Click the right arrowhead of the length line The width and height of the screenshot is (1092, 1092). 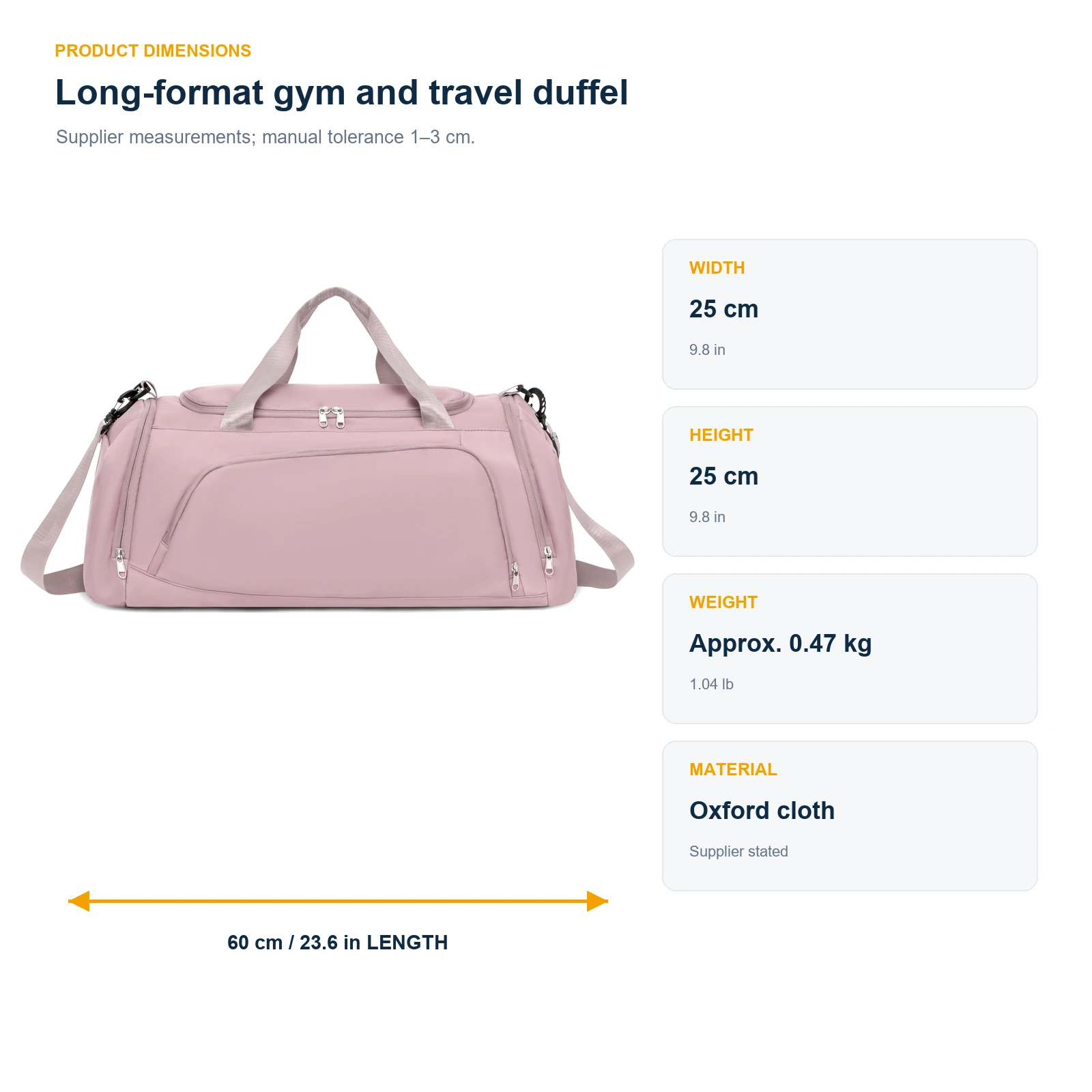[597, 901]
